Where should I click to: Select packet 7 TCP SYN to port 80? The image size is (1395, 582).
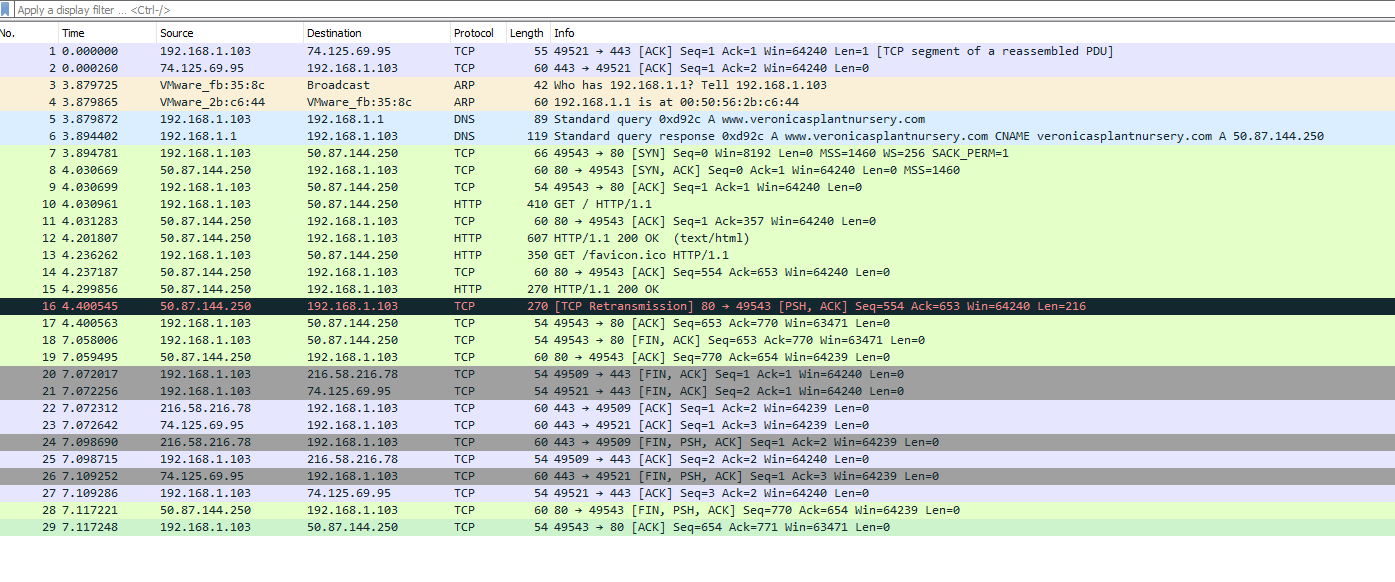point(697,153)
